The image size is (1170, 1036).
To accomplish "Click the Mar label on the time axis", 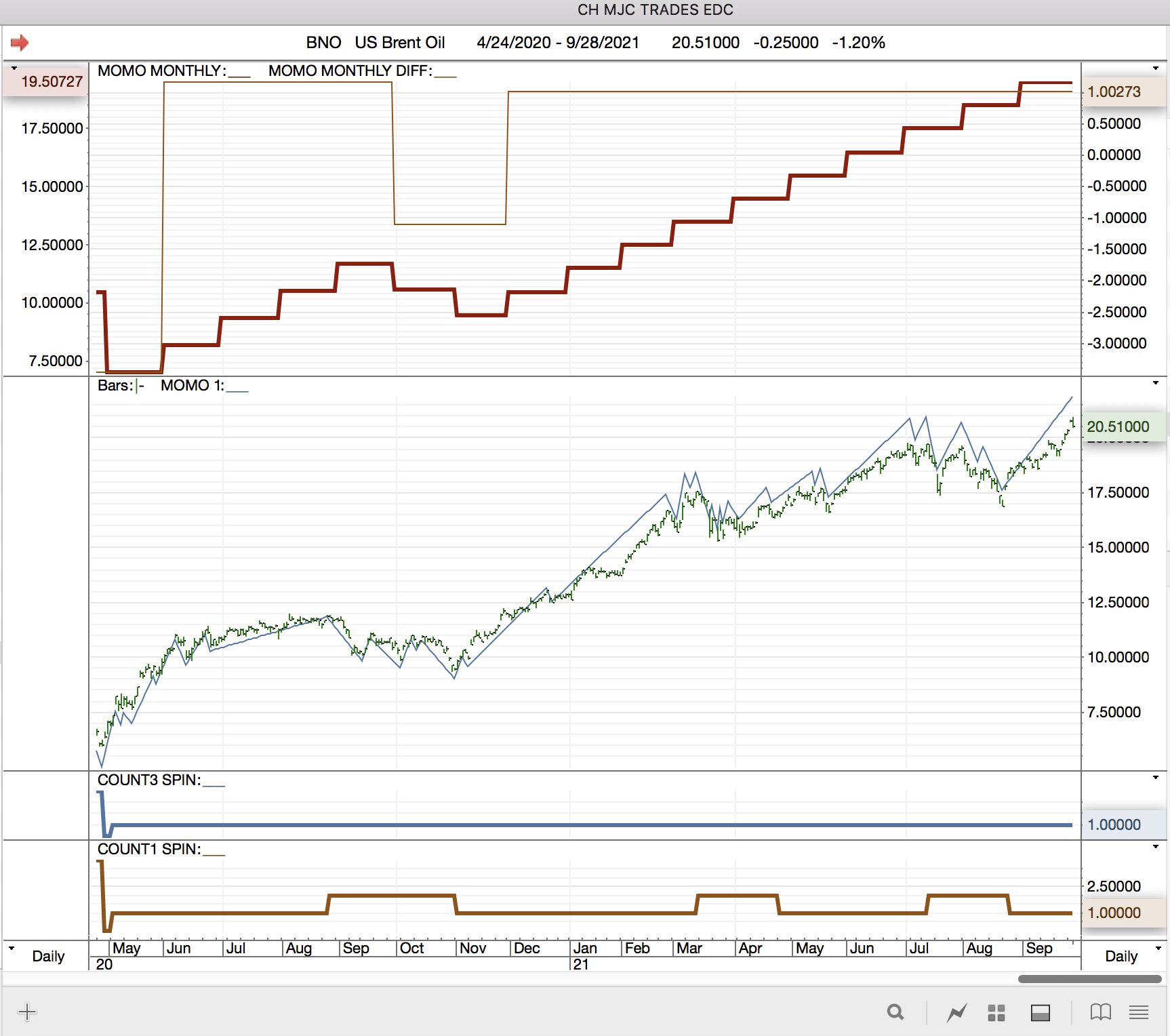I will tap(689, 948).
